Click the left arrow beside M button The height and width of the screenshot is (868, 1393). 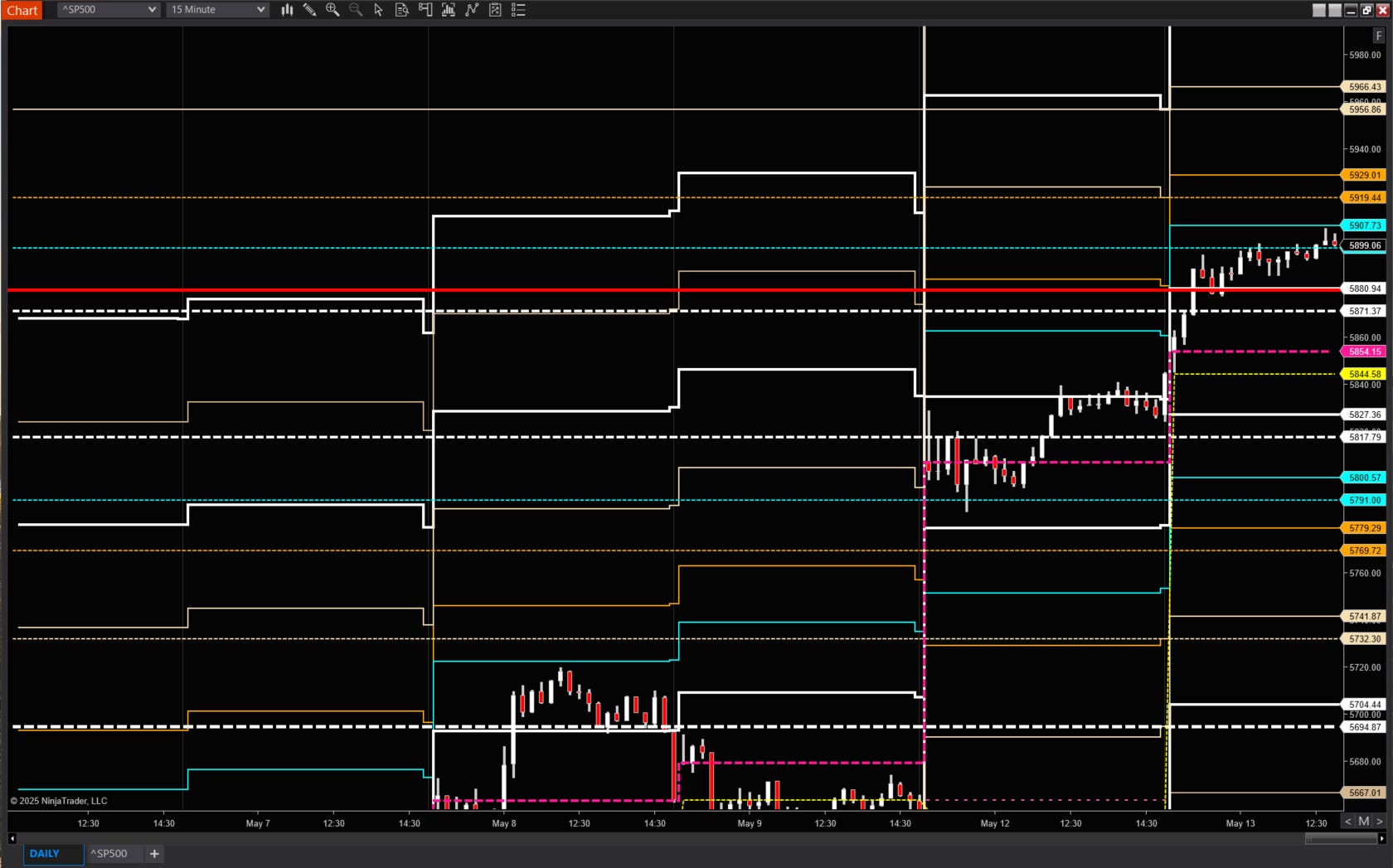coord(1348,821)
